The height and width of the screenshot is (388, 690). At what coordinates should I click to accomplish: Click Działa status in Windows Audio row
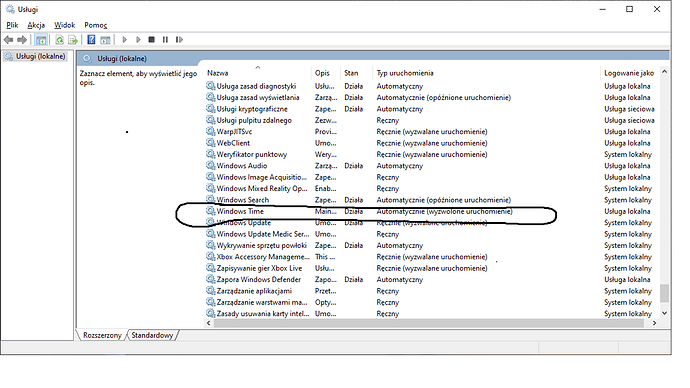354,165
